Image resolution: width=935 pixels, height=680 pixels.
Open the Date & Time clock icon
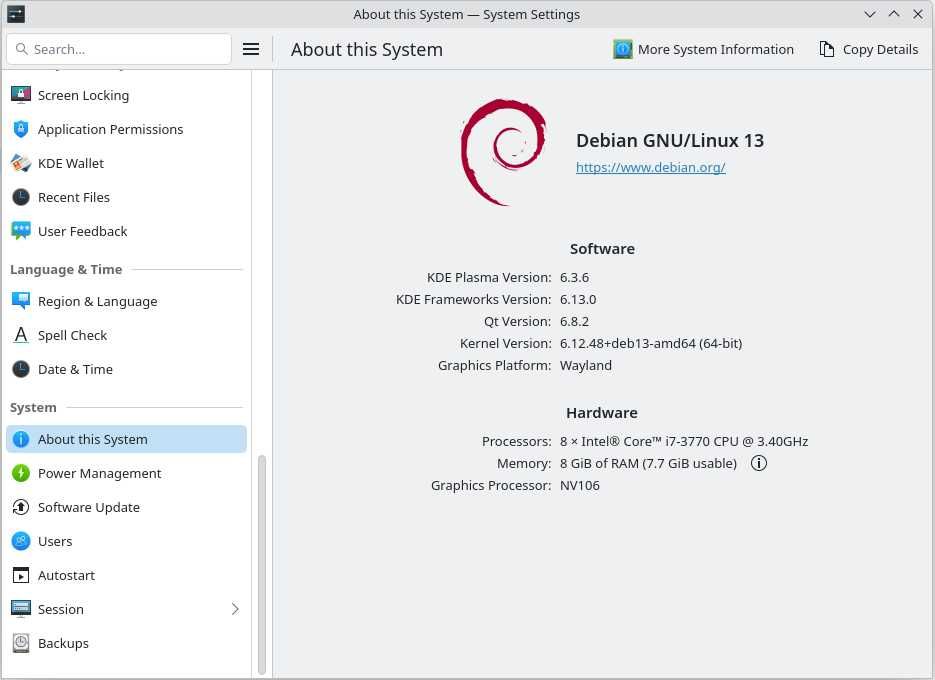tap(21, 369)
